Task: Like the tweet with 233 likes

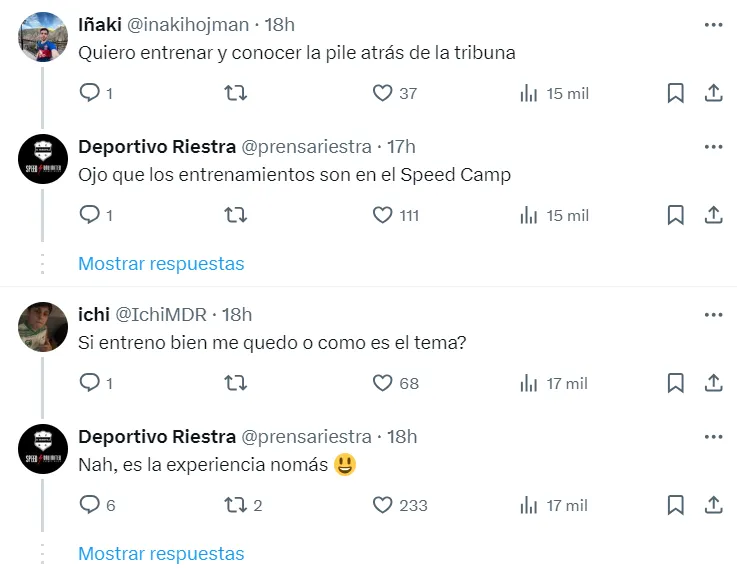Action: coord(382,505)
